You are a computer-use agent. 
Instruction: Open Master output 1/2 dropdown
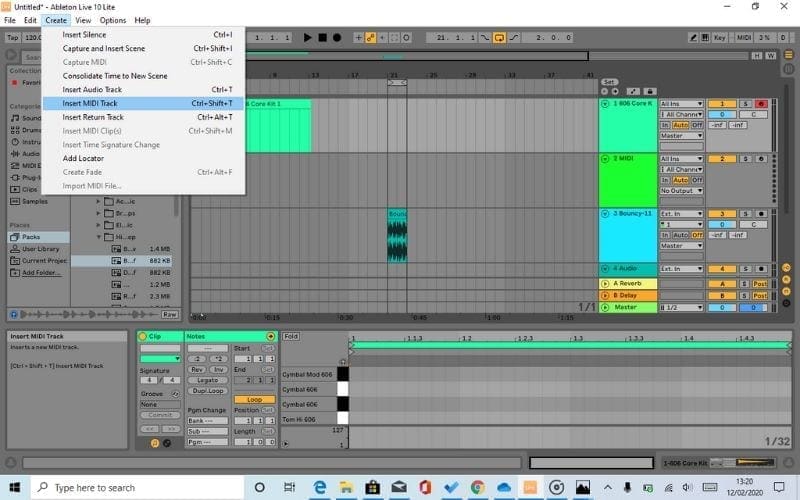[682, 308]
